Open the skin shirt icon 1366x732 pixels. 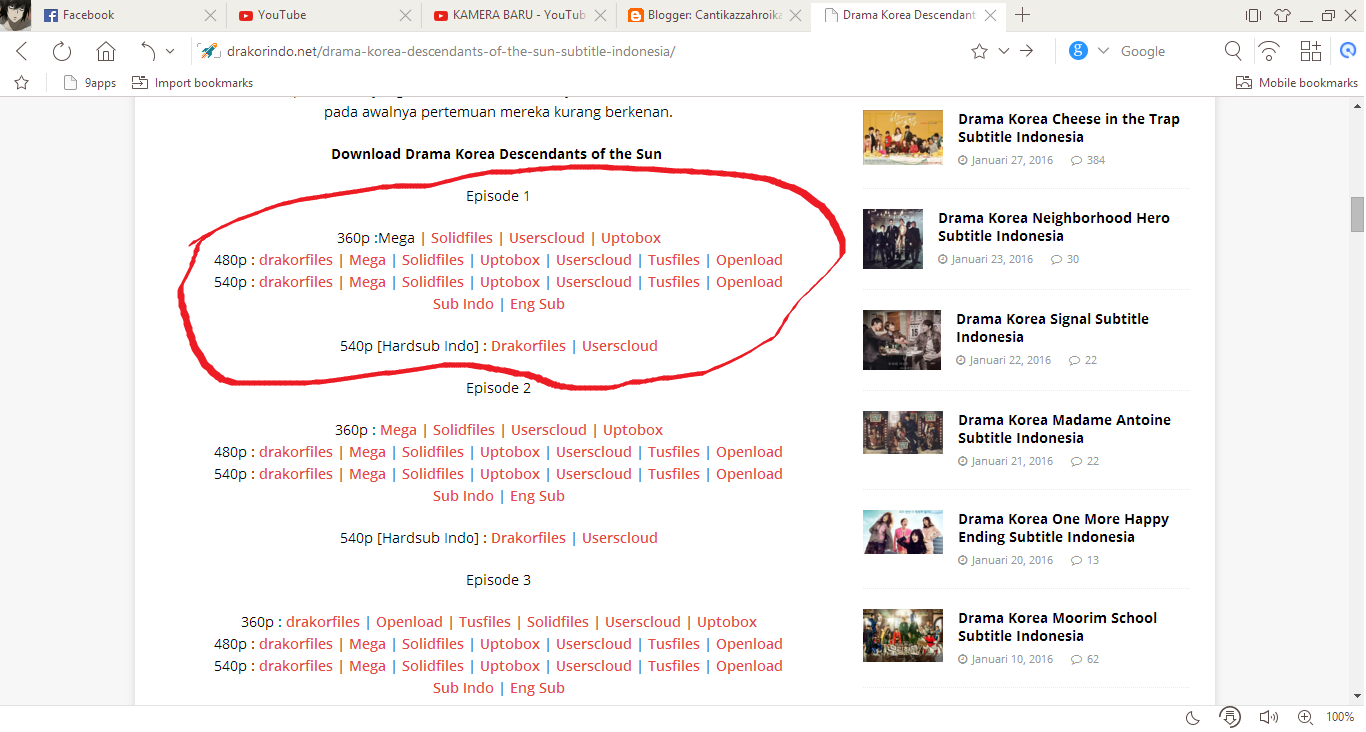tap(1283, 15)
